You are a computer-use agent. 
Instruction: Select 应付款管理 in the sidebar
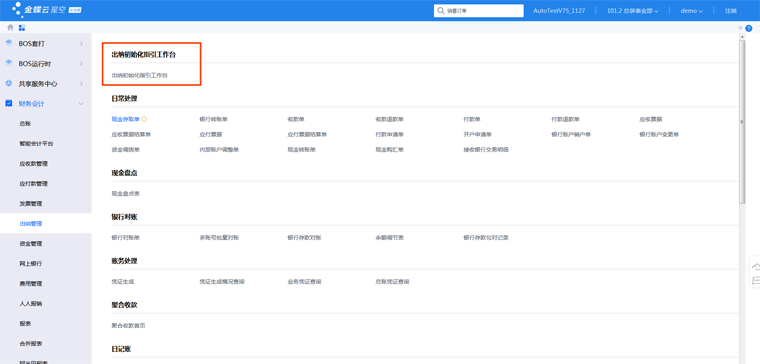pyautogui.click(x=33, y=184)
